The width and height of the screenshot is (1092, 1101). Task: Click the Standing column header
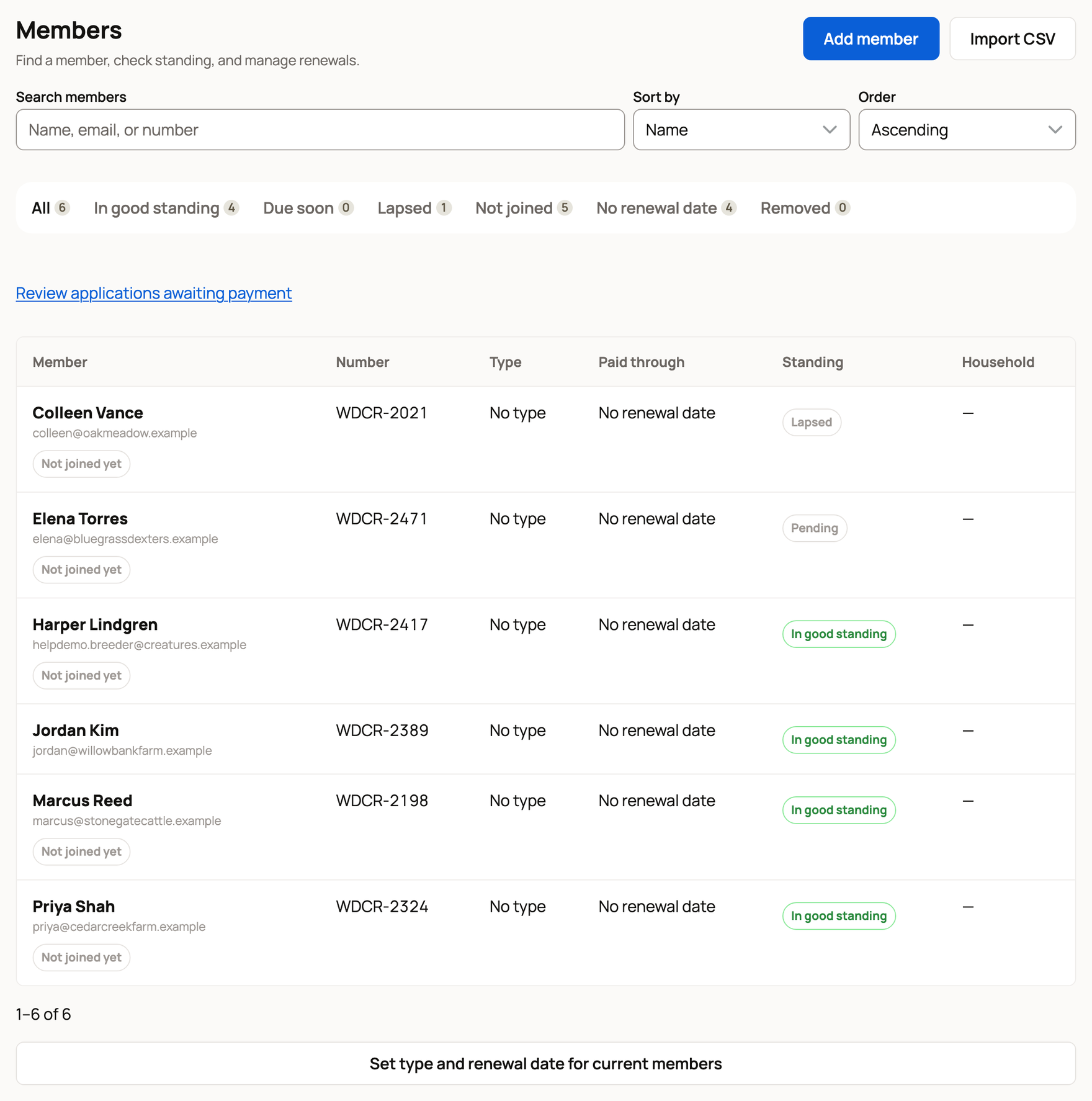pos(813,362)
